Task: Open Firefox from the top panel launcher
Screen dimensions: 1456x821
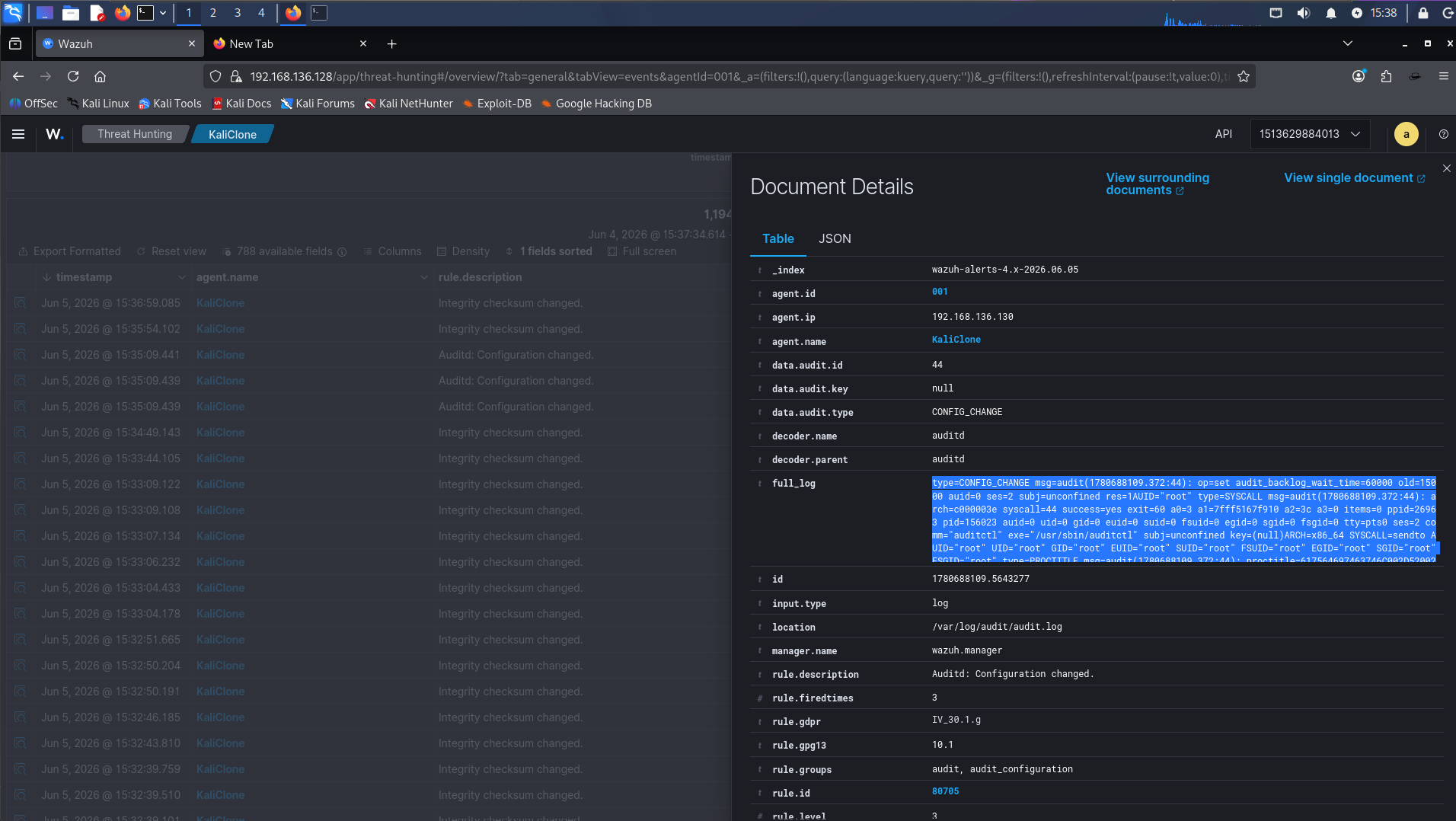Action: click(x=122, y=13)
